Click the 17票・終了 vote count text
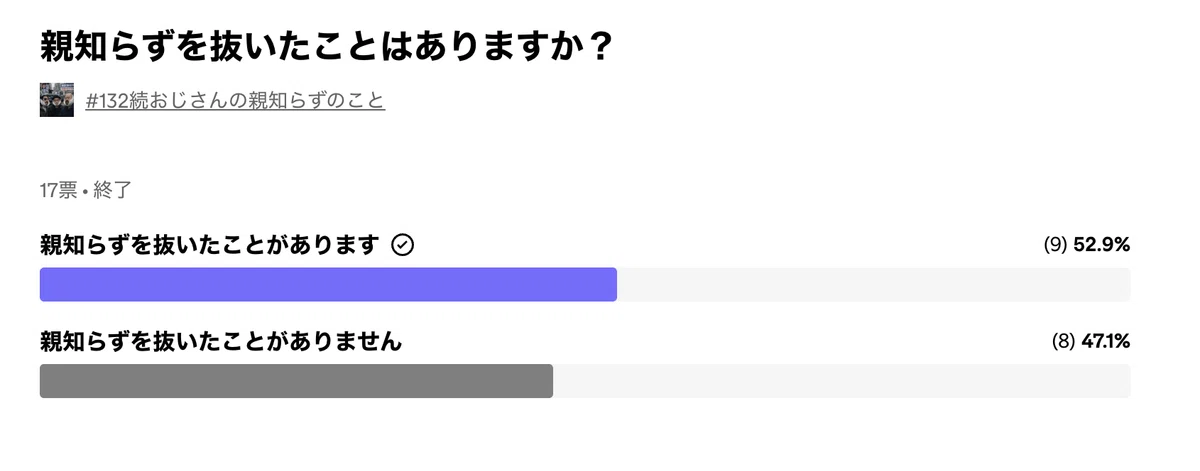 click(x=85, y=190)
